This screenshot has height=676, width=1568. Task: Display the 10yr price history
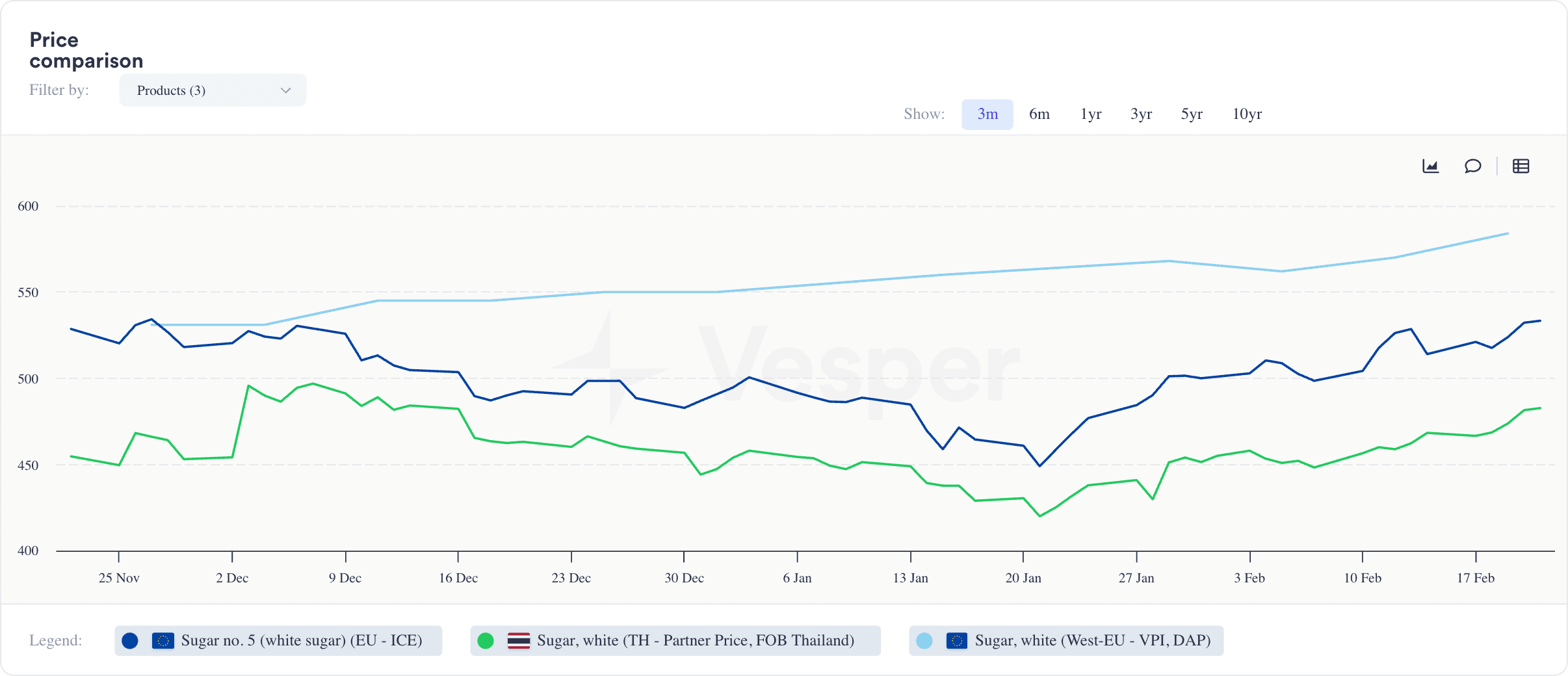pyautogui.click(x=1247, y=114)
